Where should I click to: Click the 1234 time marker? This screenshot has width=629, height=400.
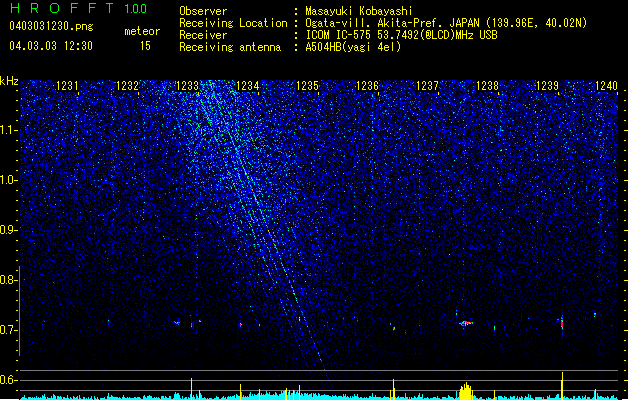[x=248, y=86]
